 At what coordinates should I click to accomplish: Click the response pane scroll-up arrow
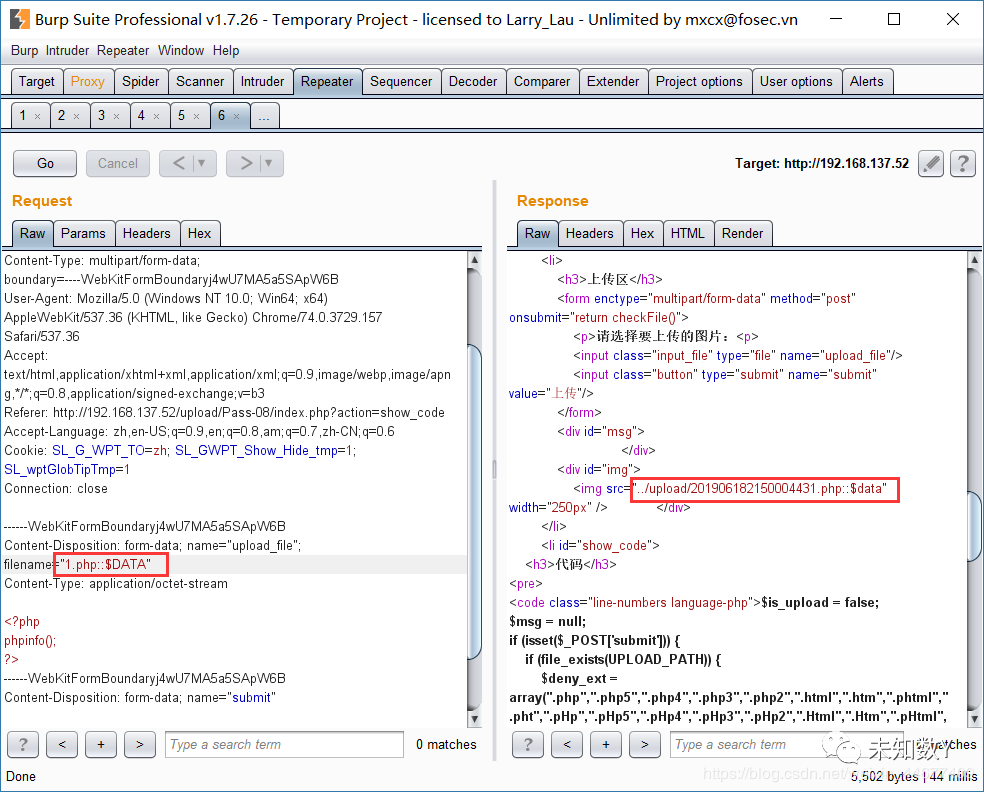[975, 259]
